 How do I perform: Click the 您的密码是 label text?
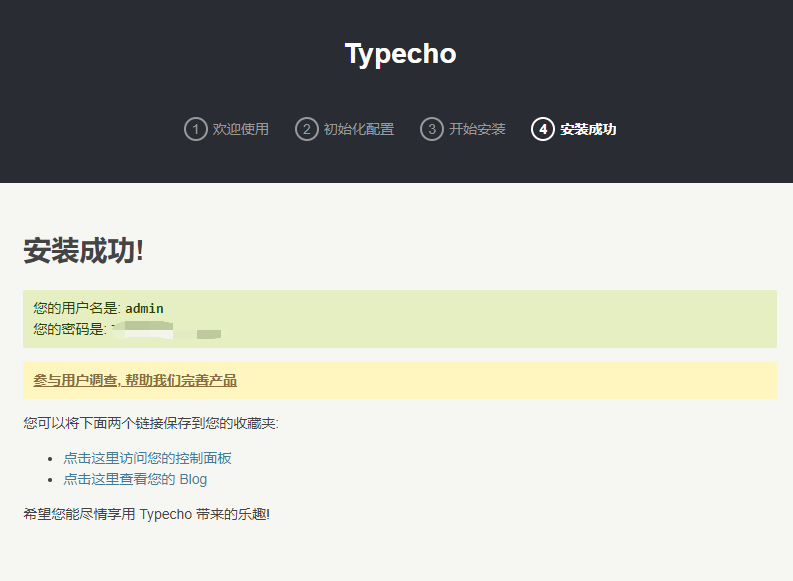coord(69,330)
